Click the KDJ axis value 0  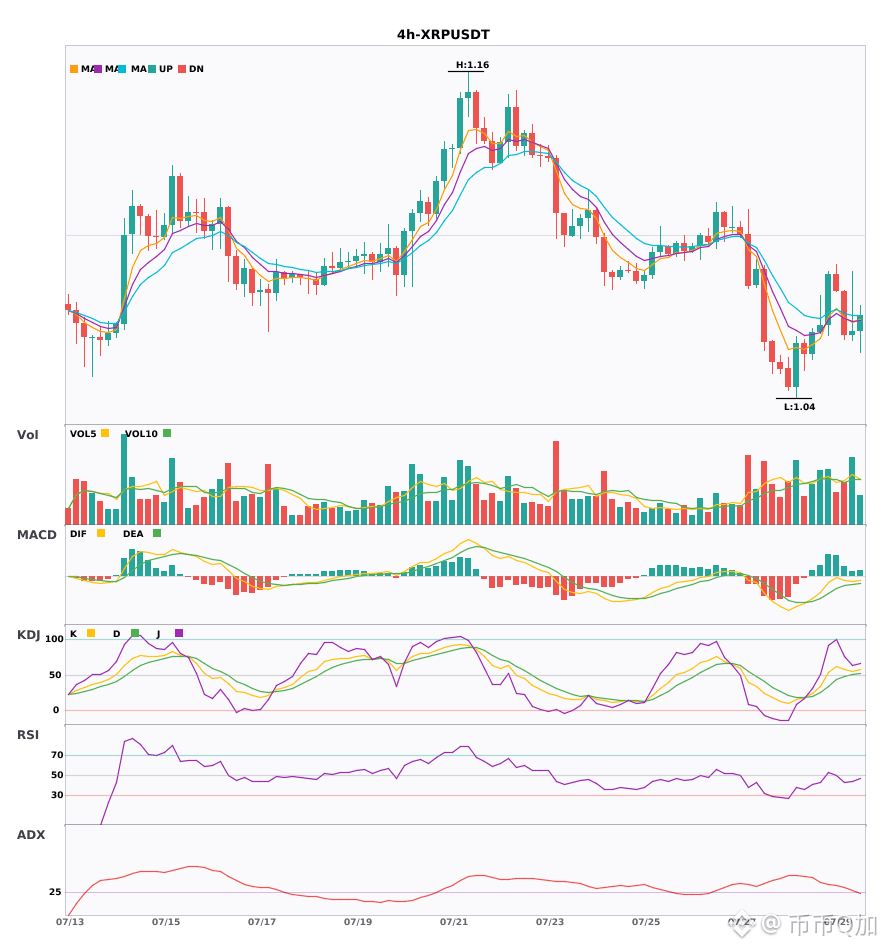[x=56, y=710]
